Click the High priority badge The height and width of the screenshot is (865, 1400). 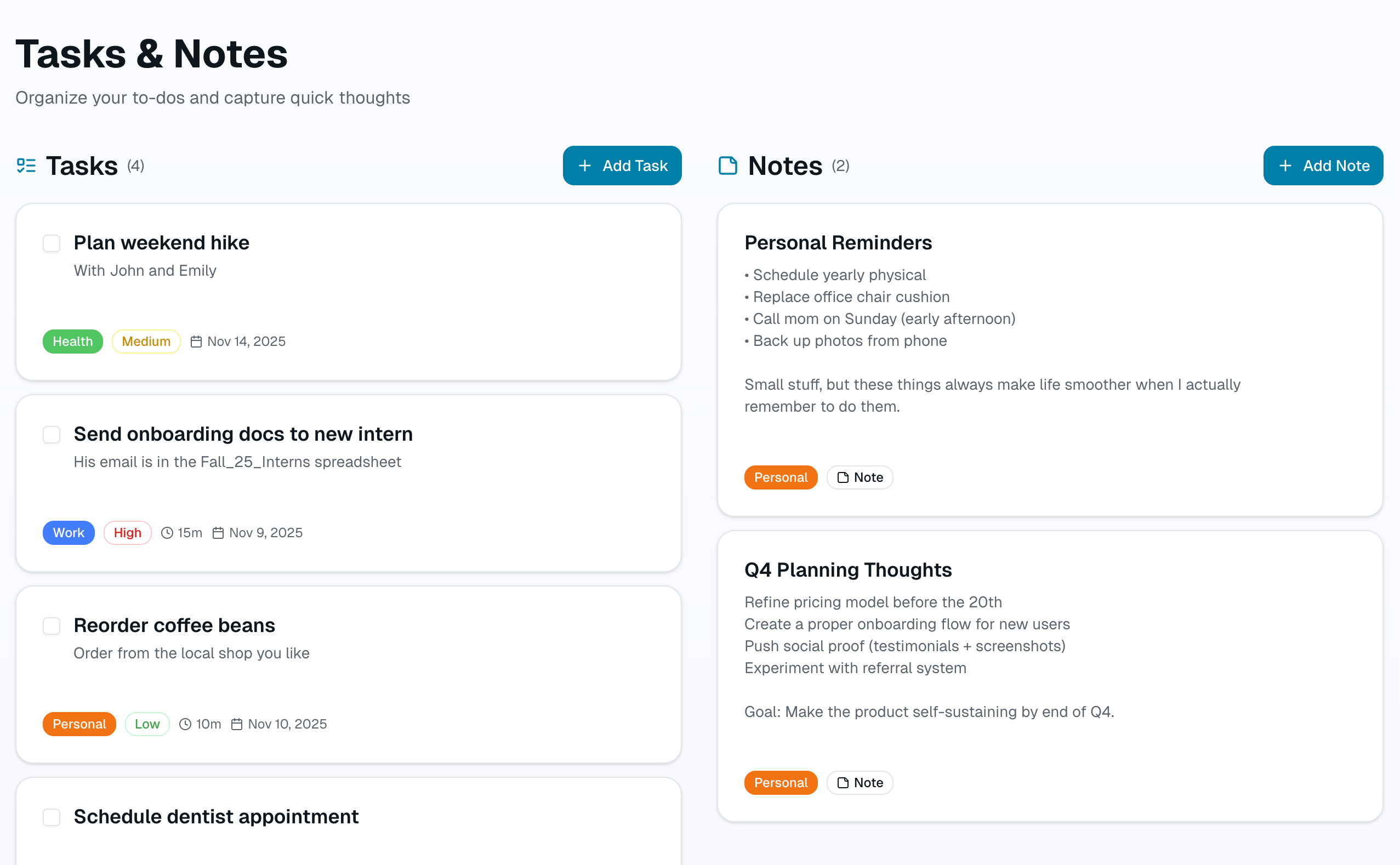coord(128,533)
